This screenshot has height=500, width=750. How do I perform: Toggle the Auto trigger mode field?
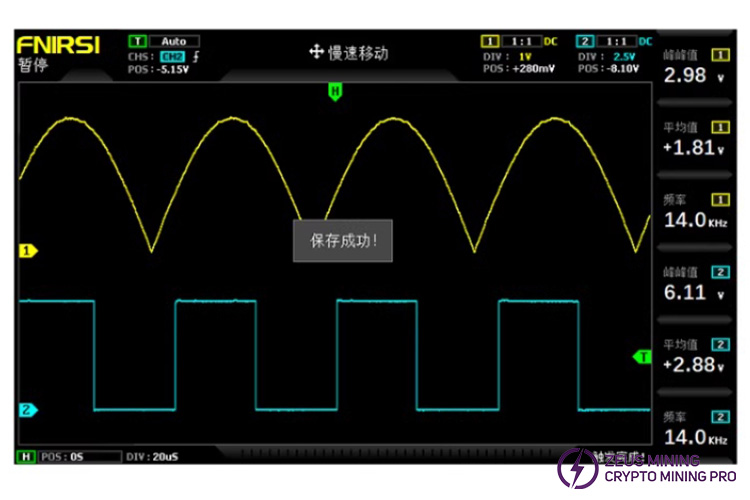pyautogui.click(x=174, y=42)
